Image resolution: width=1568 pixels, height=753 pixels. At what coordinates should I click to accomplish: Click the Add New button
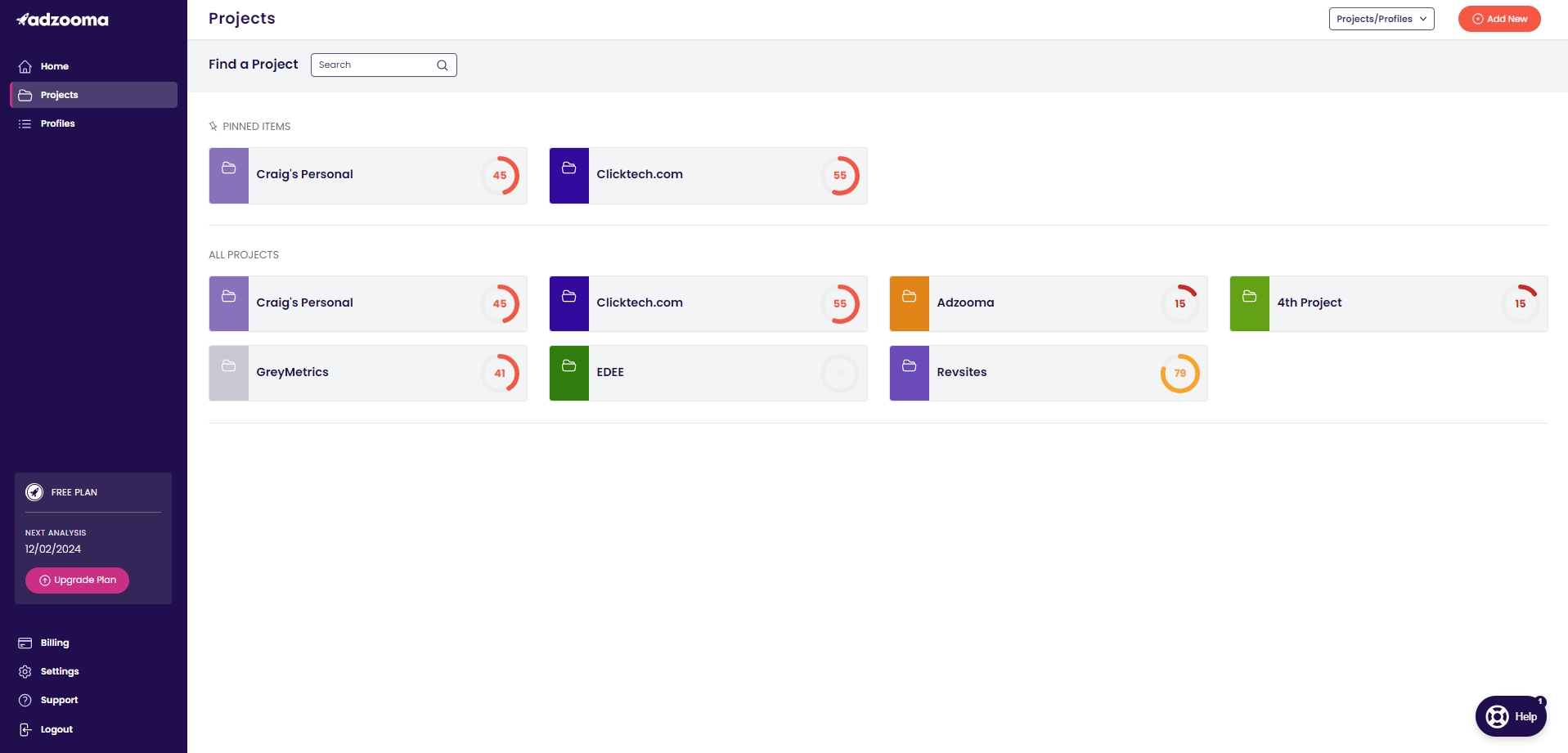coord(1499,19)
